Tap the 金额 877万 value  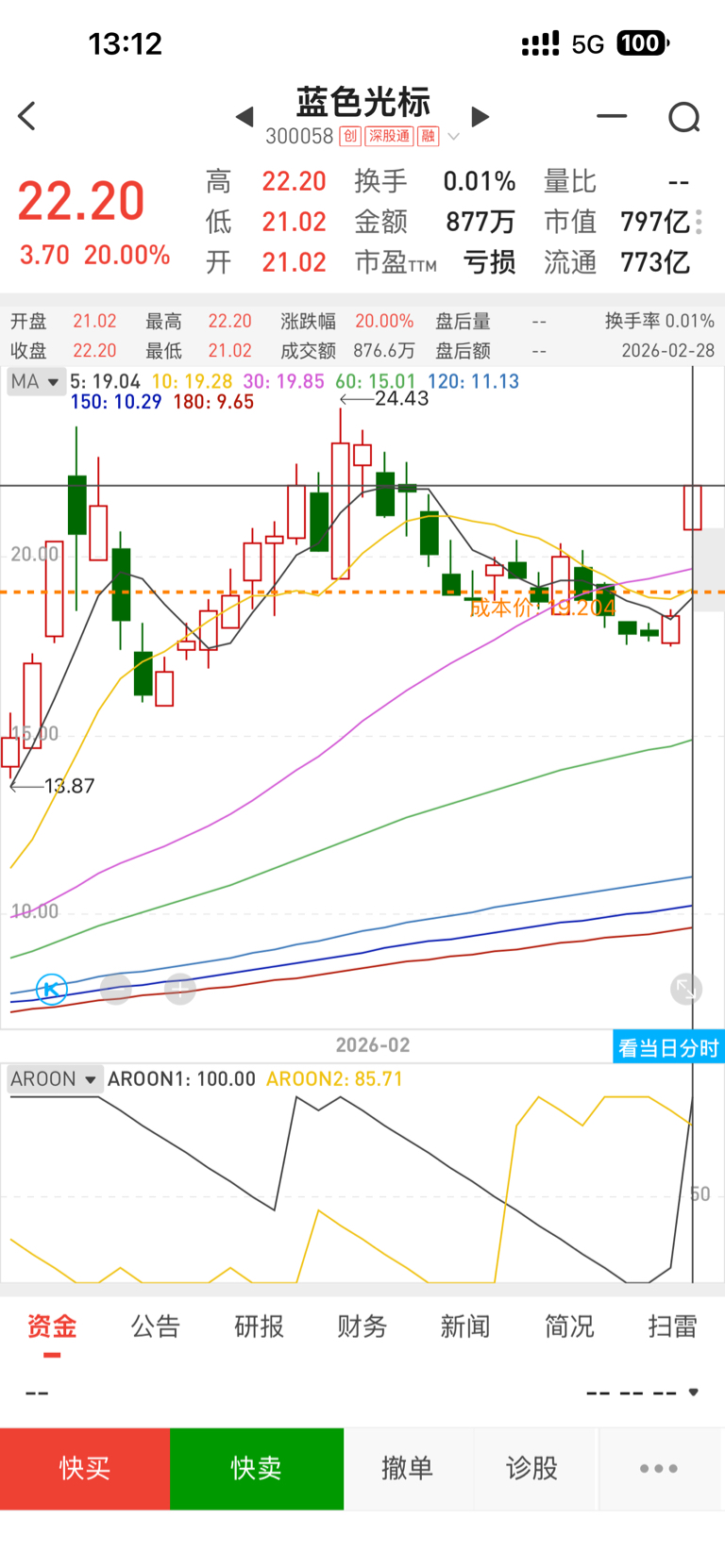pos(481,222)
